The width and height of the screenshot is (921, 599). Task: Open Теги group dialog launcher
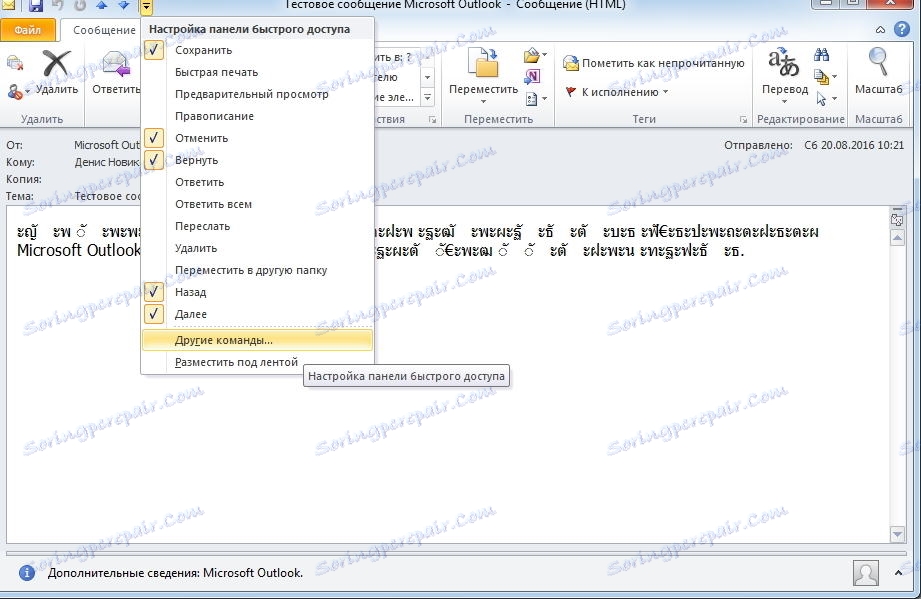coord(743,120)
